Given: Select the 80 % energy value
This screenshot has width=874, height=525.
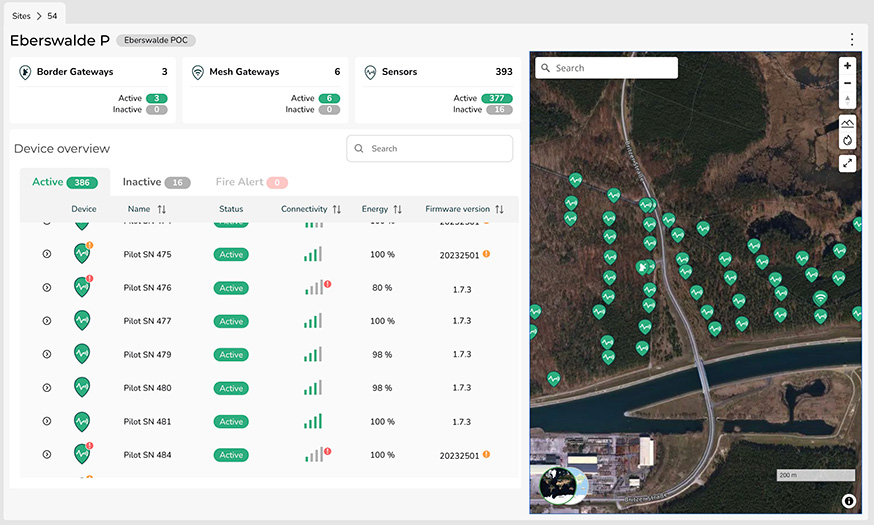Looking at the screenshot, I should 382,288.
